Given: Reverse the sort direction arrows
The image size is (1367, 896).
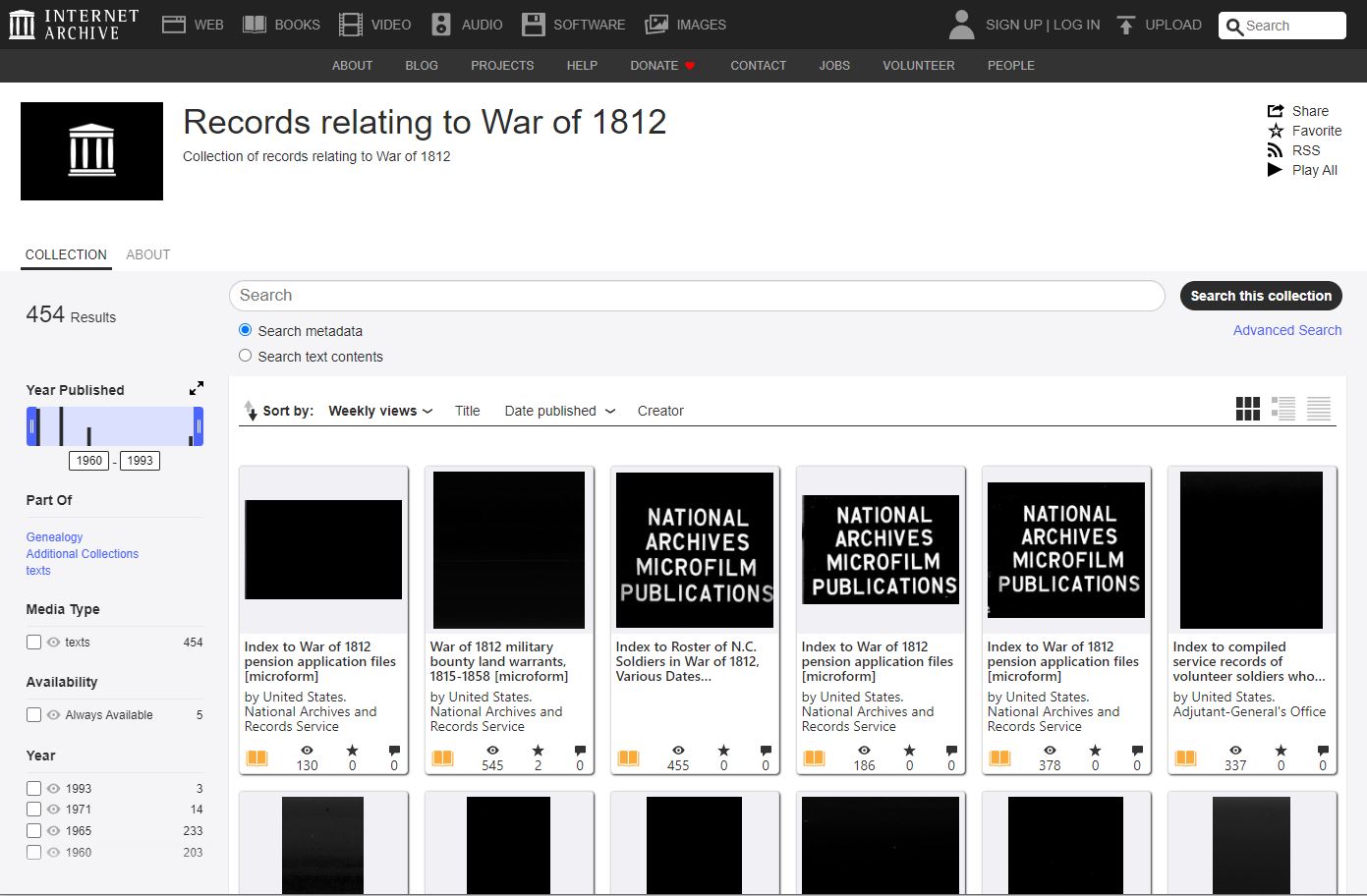Looking at the screenshot, I should [251, 411].
